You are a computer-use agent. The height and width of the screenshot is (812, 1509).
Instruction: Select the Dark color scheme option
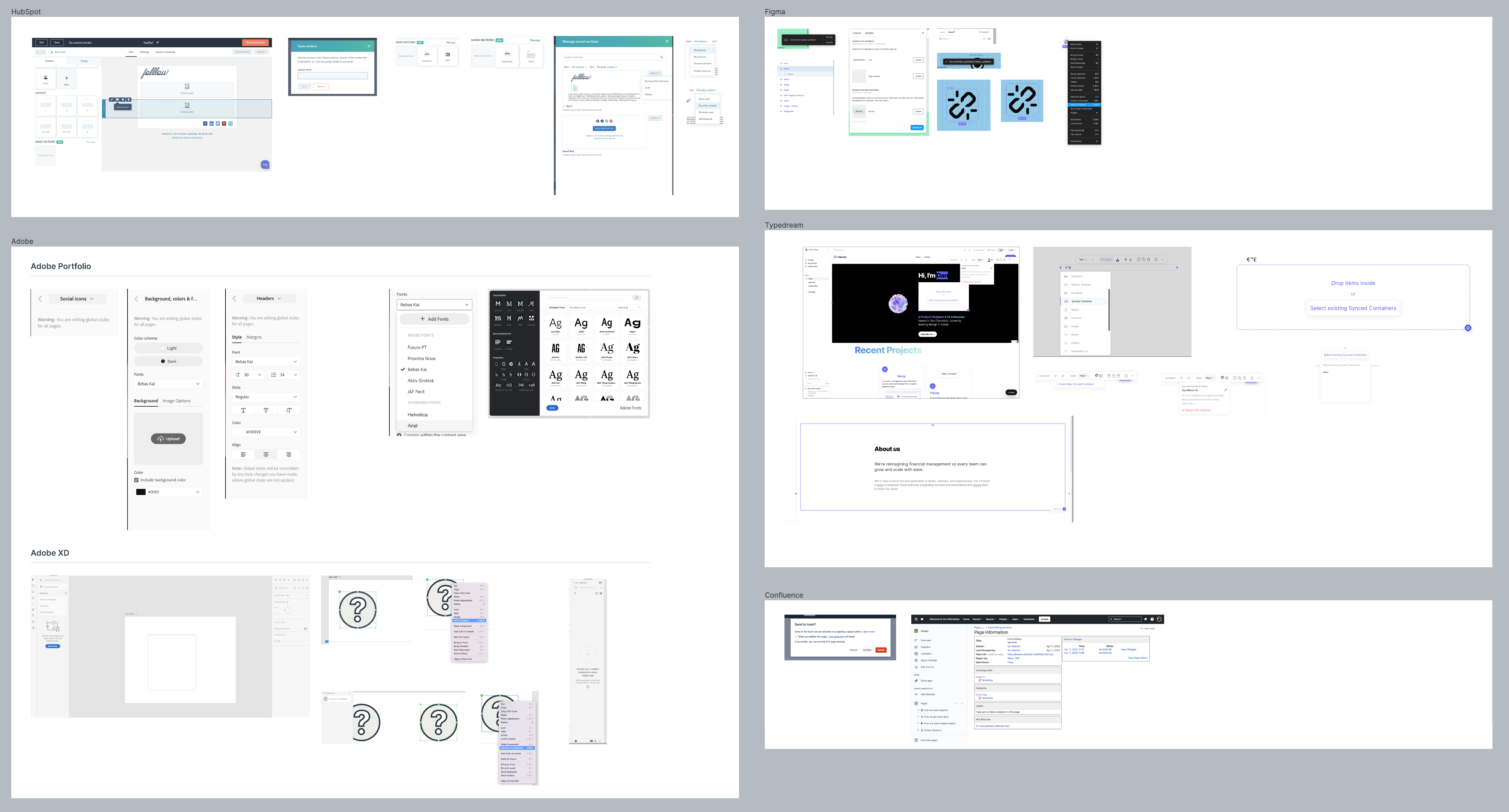168,361
